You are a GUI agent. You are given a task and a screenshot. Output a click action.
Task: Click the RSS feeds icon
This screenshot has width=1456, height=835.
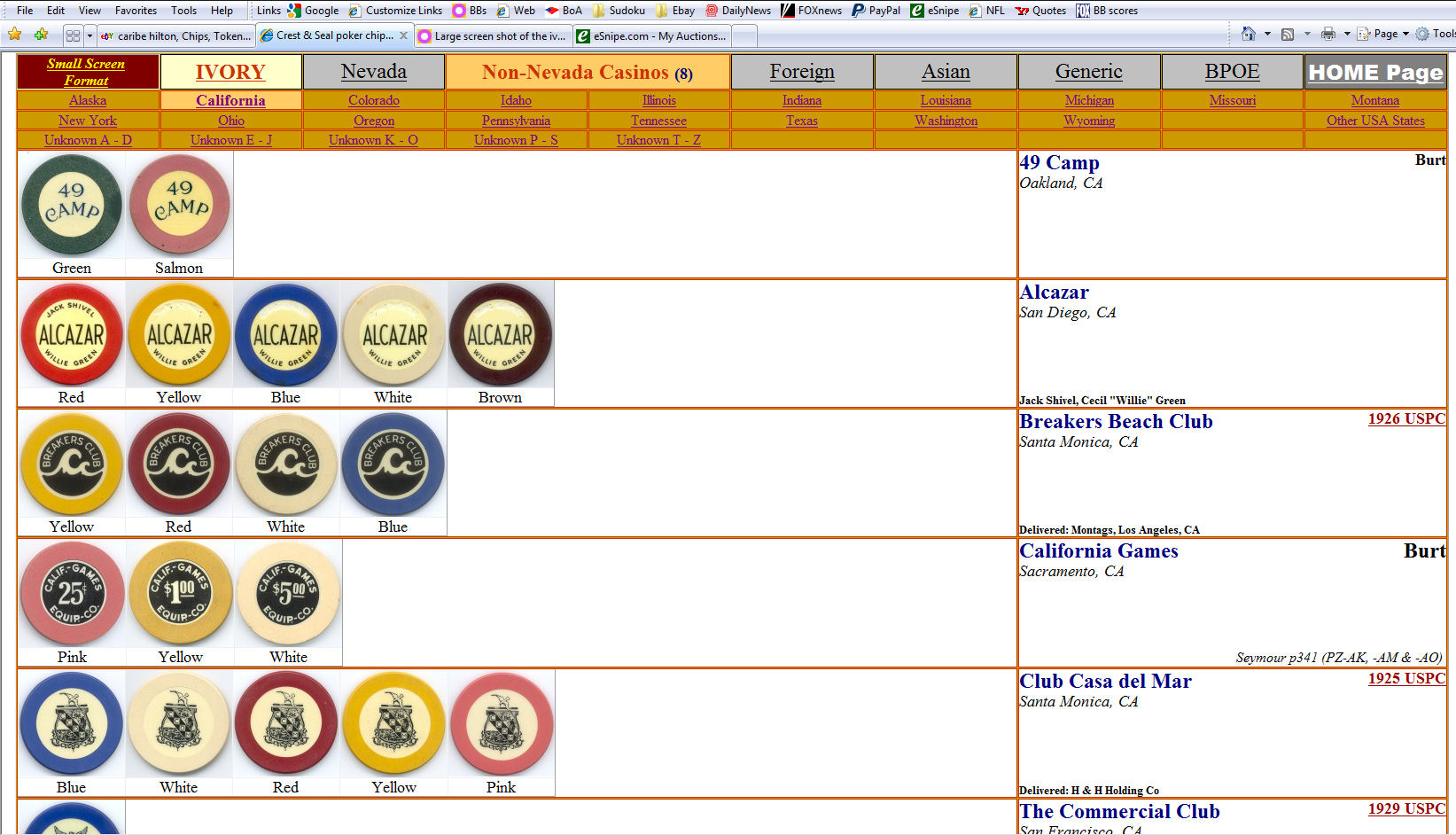point(1288,34)
